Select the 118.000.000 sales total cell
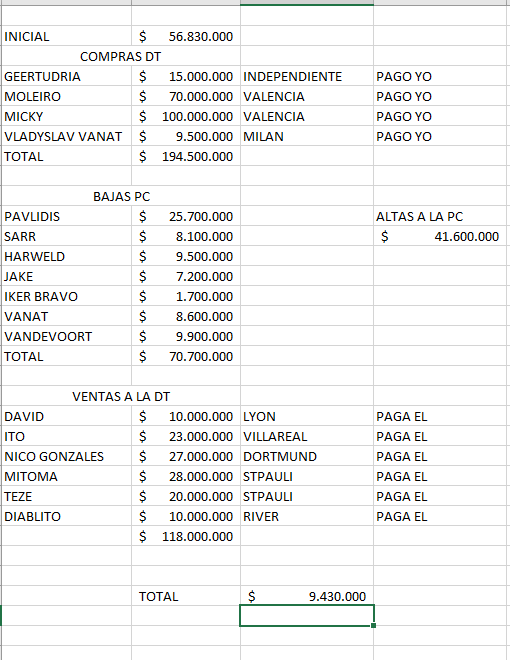The image size is (510, 660). [x=186, y=536]
